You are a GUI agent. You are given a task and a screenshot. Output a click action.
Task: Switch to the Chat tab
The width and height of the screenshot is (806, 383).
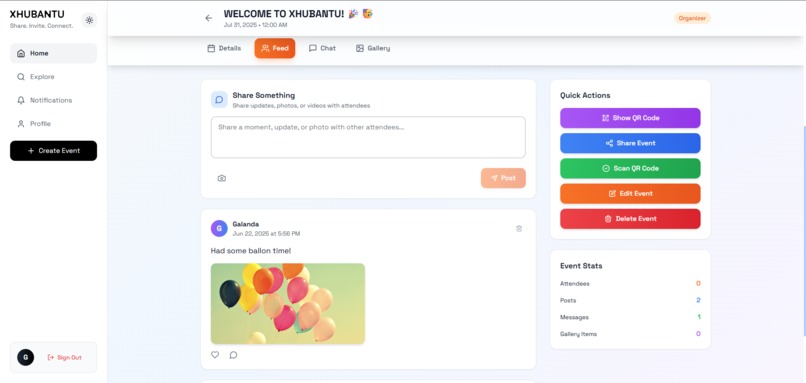pos(322,48)
